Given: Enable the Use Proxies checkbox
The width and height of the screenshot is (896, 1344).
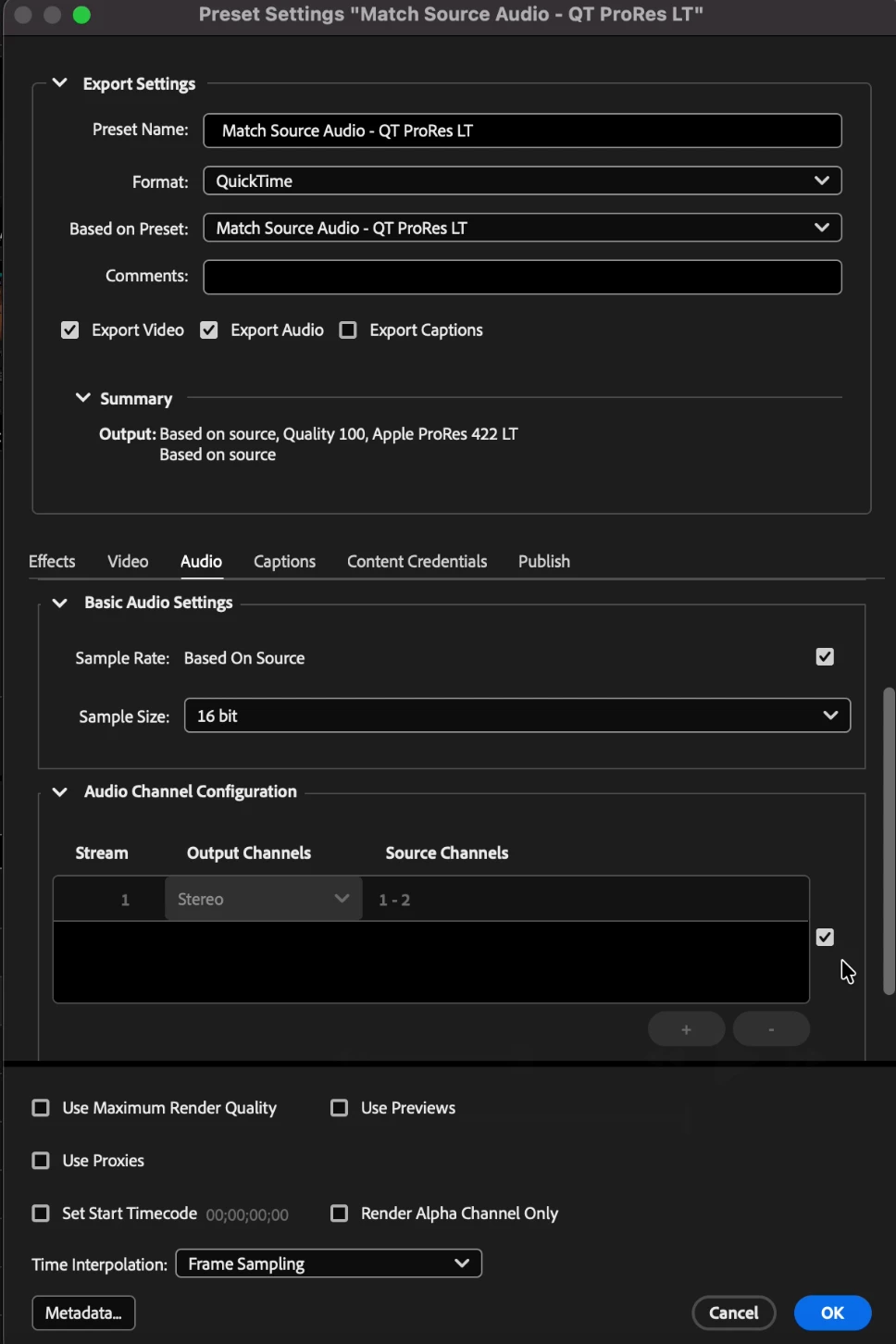Looking at the screenshot, I should (x=41, y=1161).
